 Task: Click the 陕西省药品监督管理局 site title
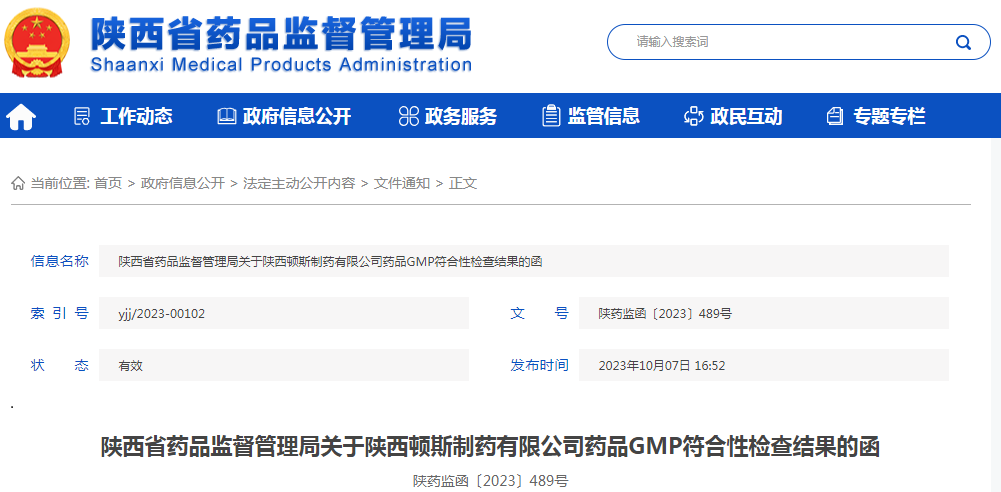[x=281, y=32]
